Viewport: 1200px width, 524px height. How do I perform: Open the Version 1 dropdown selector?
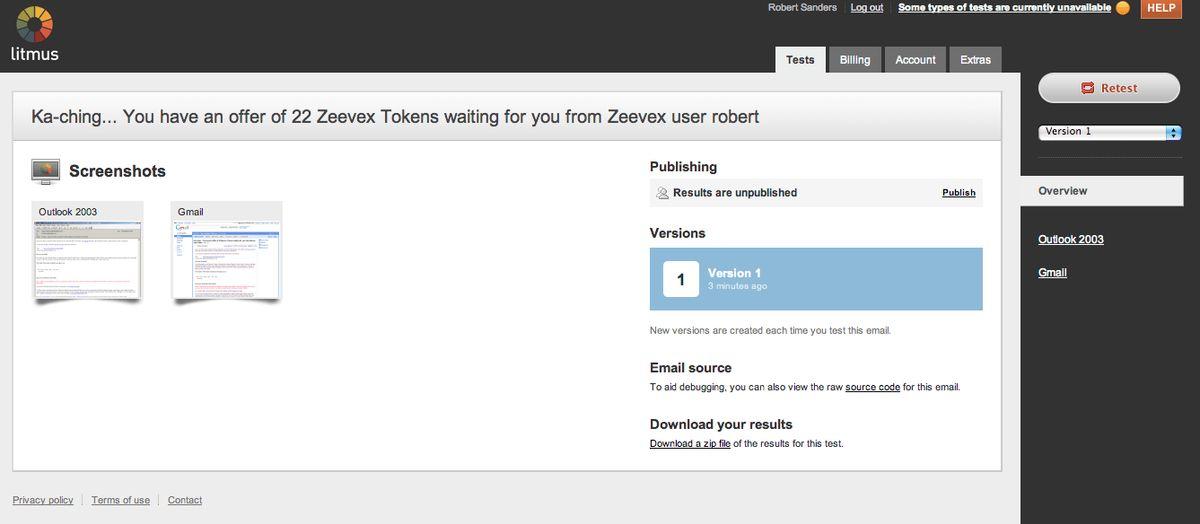(x=1110, y=132)
